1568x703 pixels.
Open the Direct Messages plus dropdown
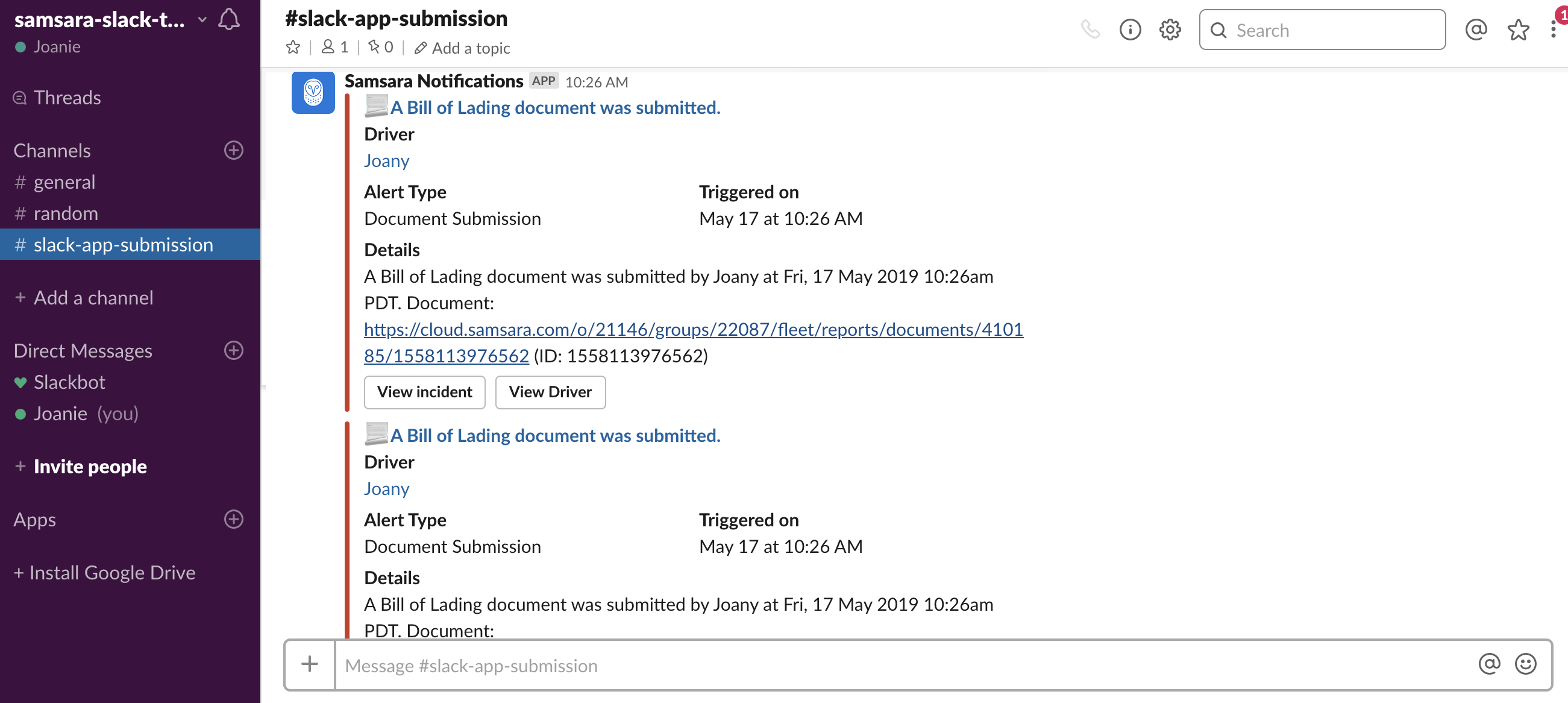[233, 350]
